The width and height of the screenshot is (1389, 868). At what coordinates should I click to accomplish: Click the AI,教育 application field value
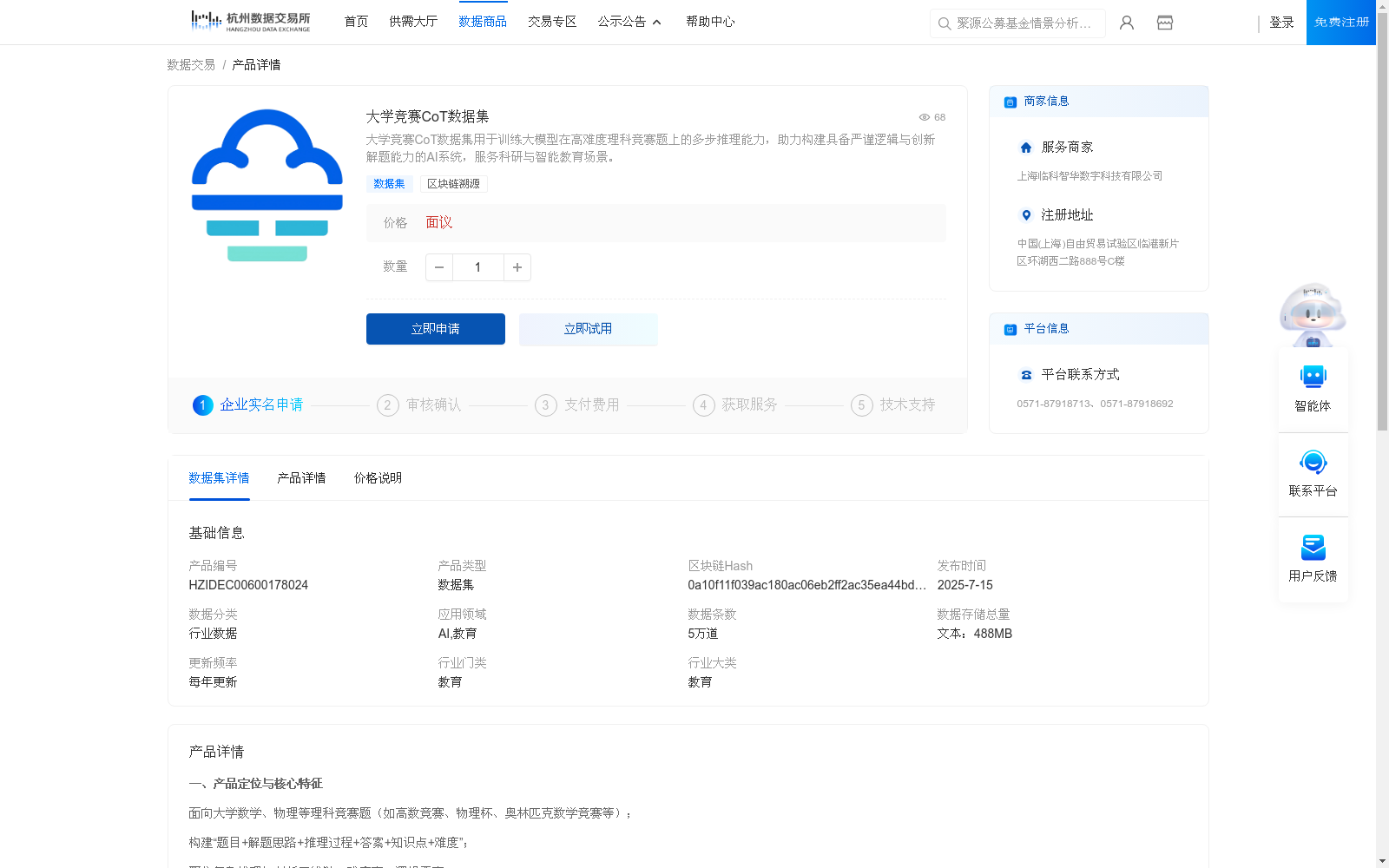(458, 635)
